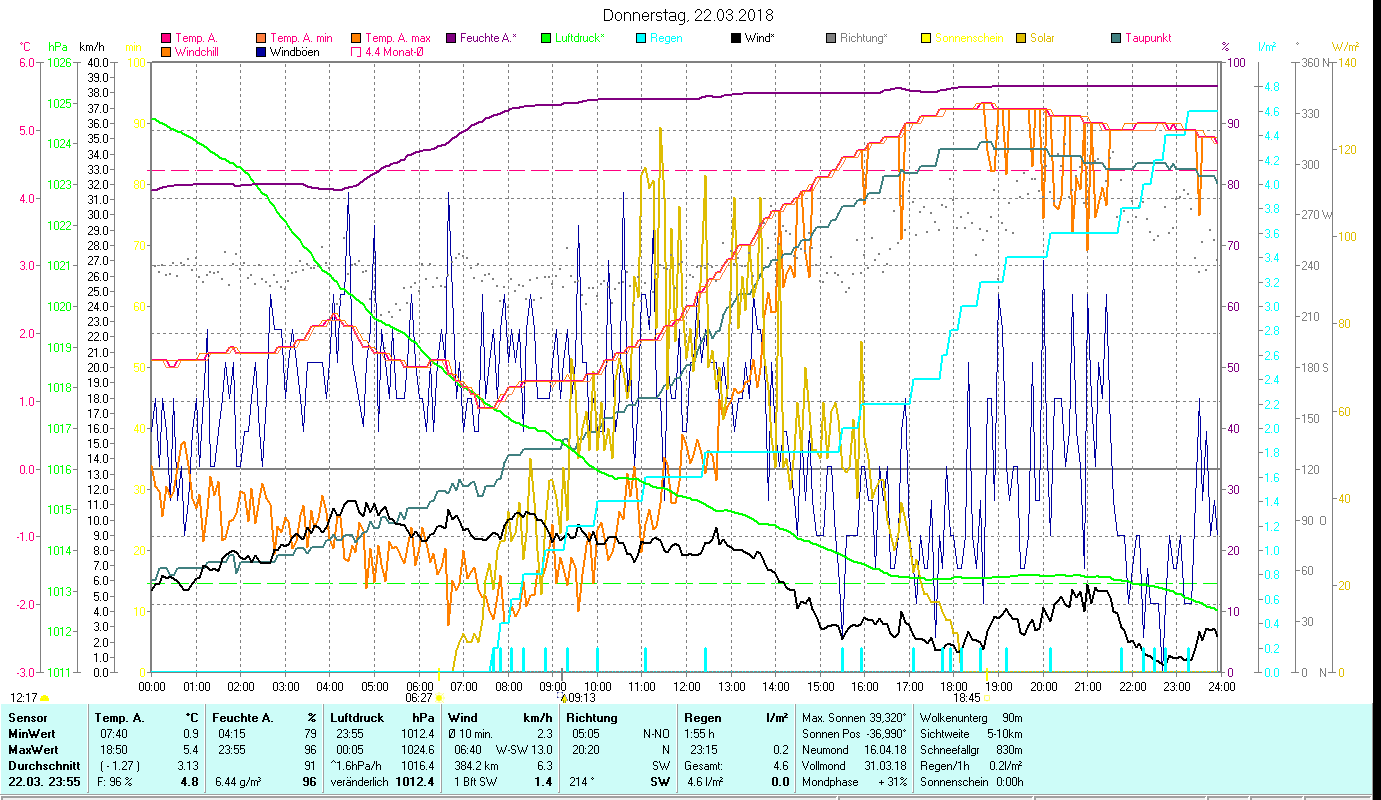Click the 'Gesamt:' rain total label
Screen dimensions: 1381x800
[703, 766]
